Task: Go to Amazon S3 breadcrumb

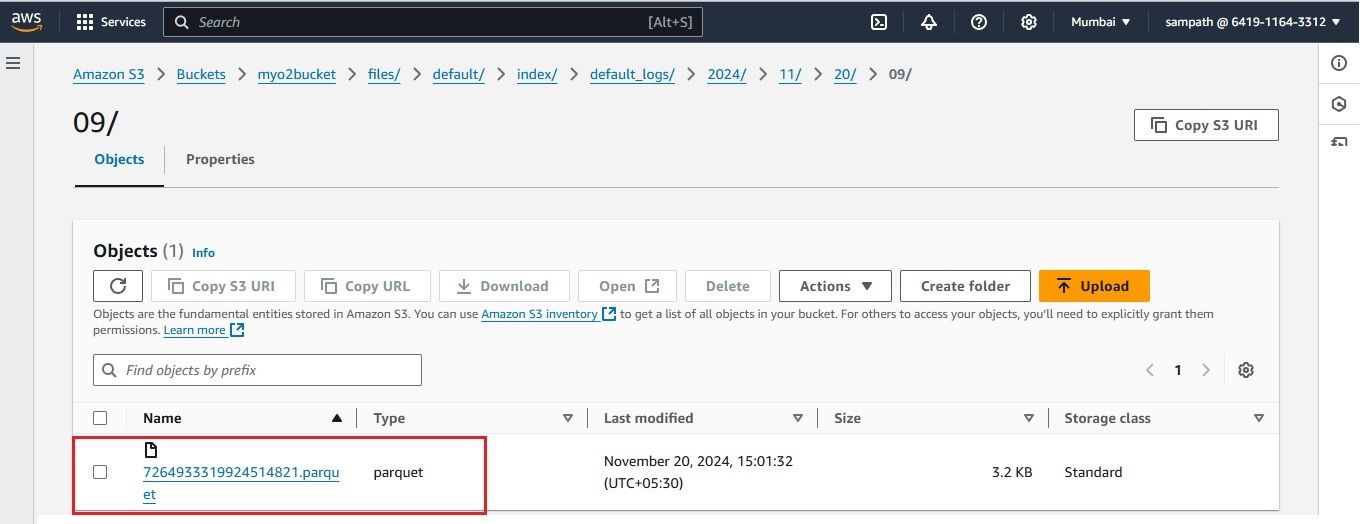Action: [109, 74]
